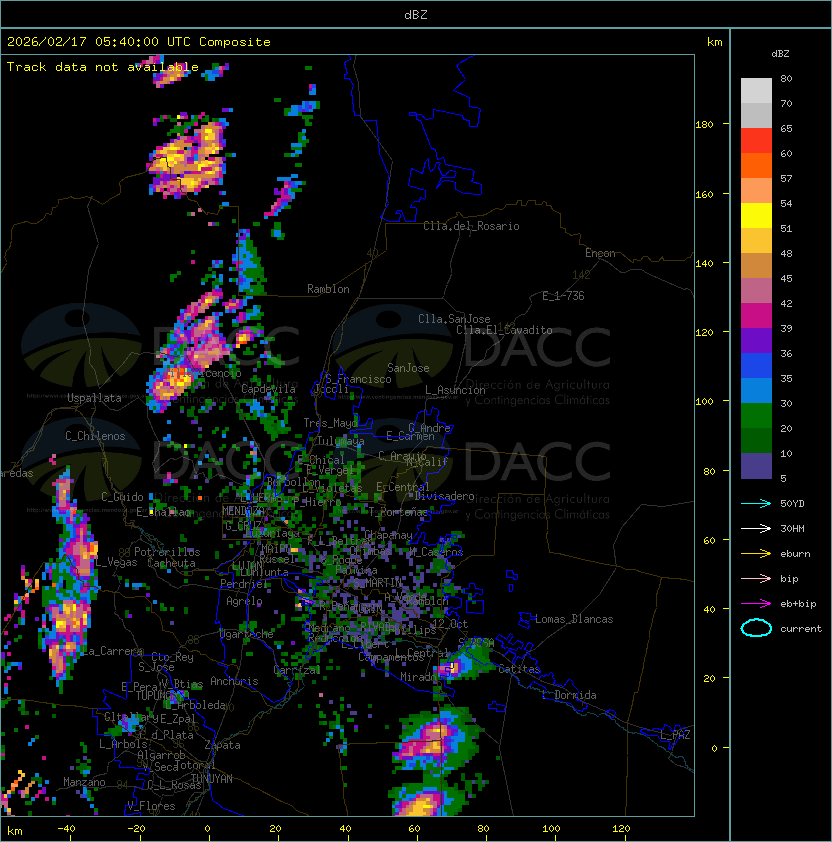832x842 pixels.
Task: Select the magenta 39-42 dBZ swatch
Action: click(x=756, y=316)
